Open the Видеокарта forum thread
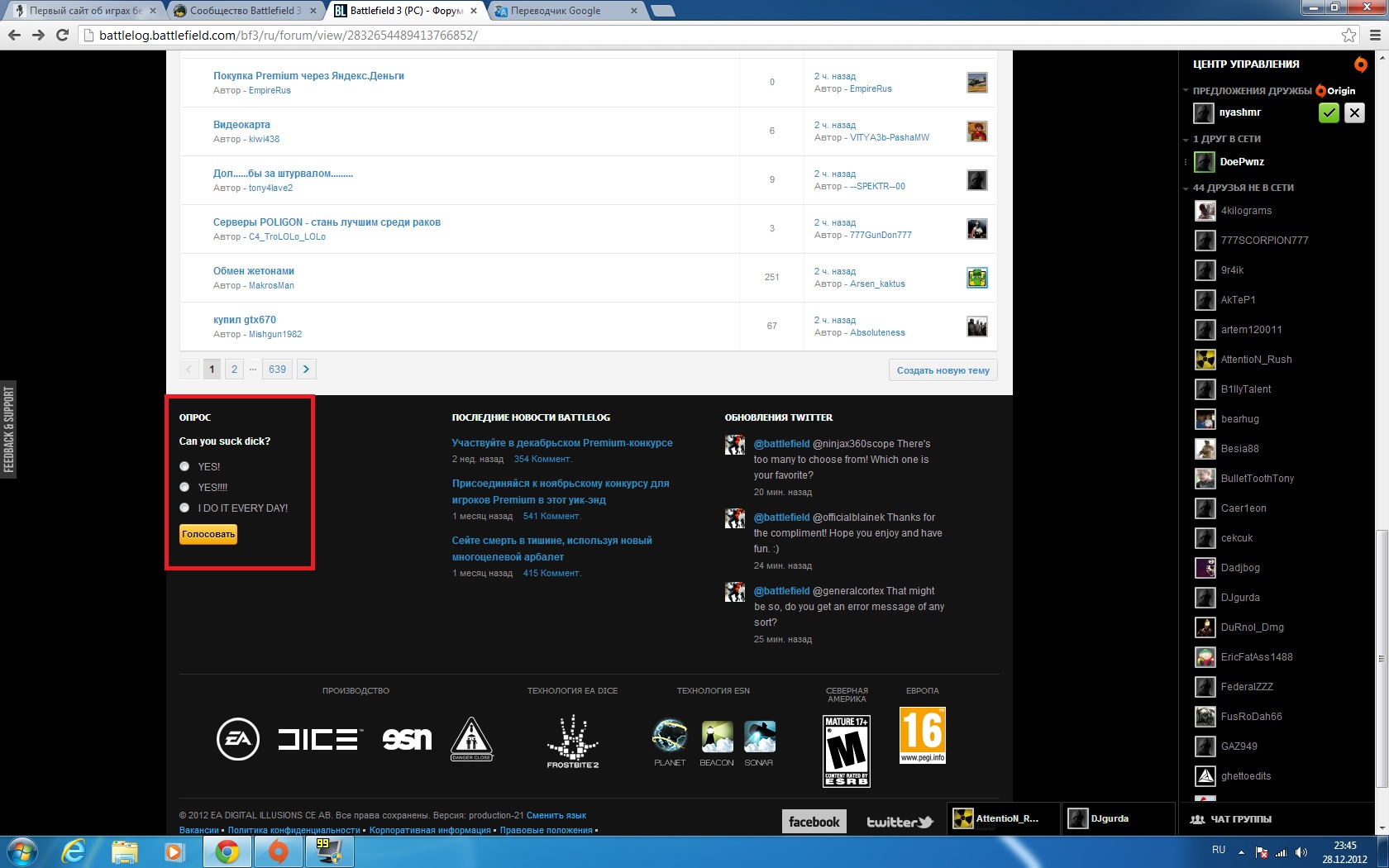The width and height of the screenshot is (1389, 868). pos(241,125)
